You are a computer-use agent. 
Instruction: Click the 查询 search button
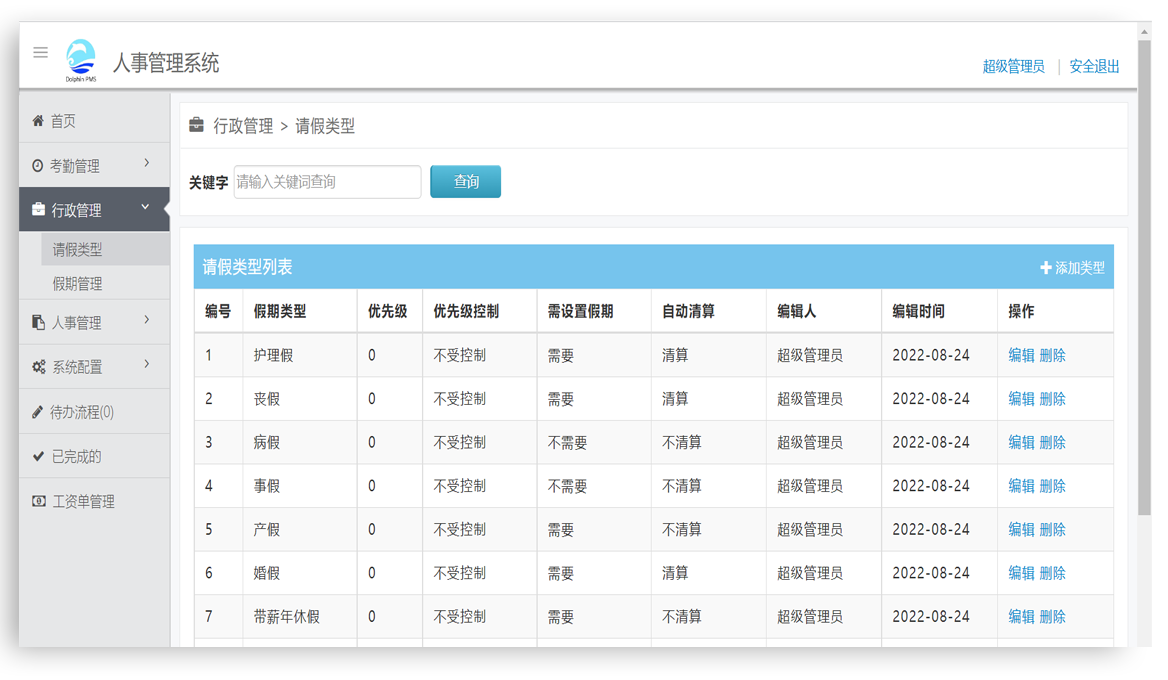pyautogui.click(x=465, y=182)
